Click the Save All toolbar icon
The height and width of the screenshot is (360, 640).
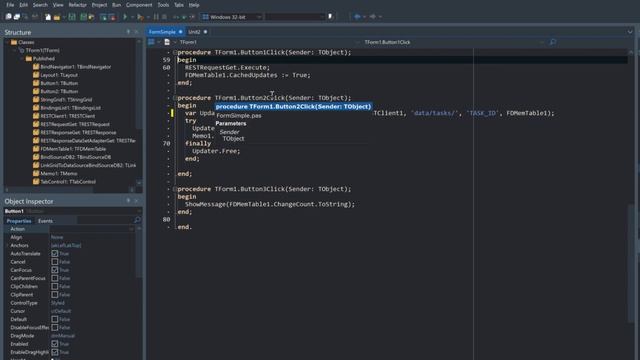coord(83,17)
